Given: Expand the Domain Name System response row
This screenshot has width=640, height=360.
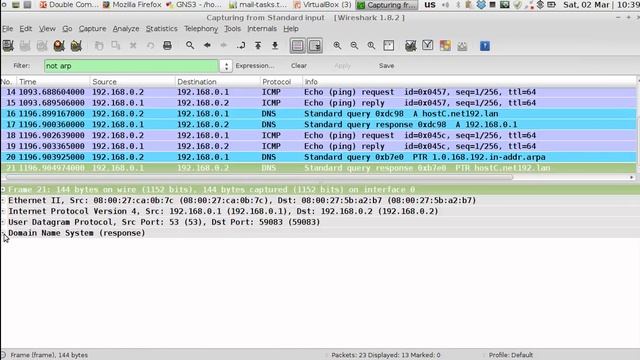Looking at the screenshot, I should (x=3, y=233).
